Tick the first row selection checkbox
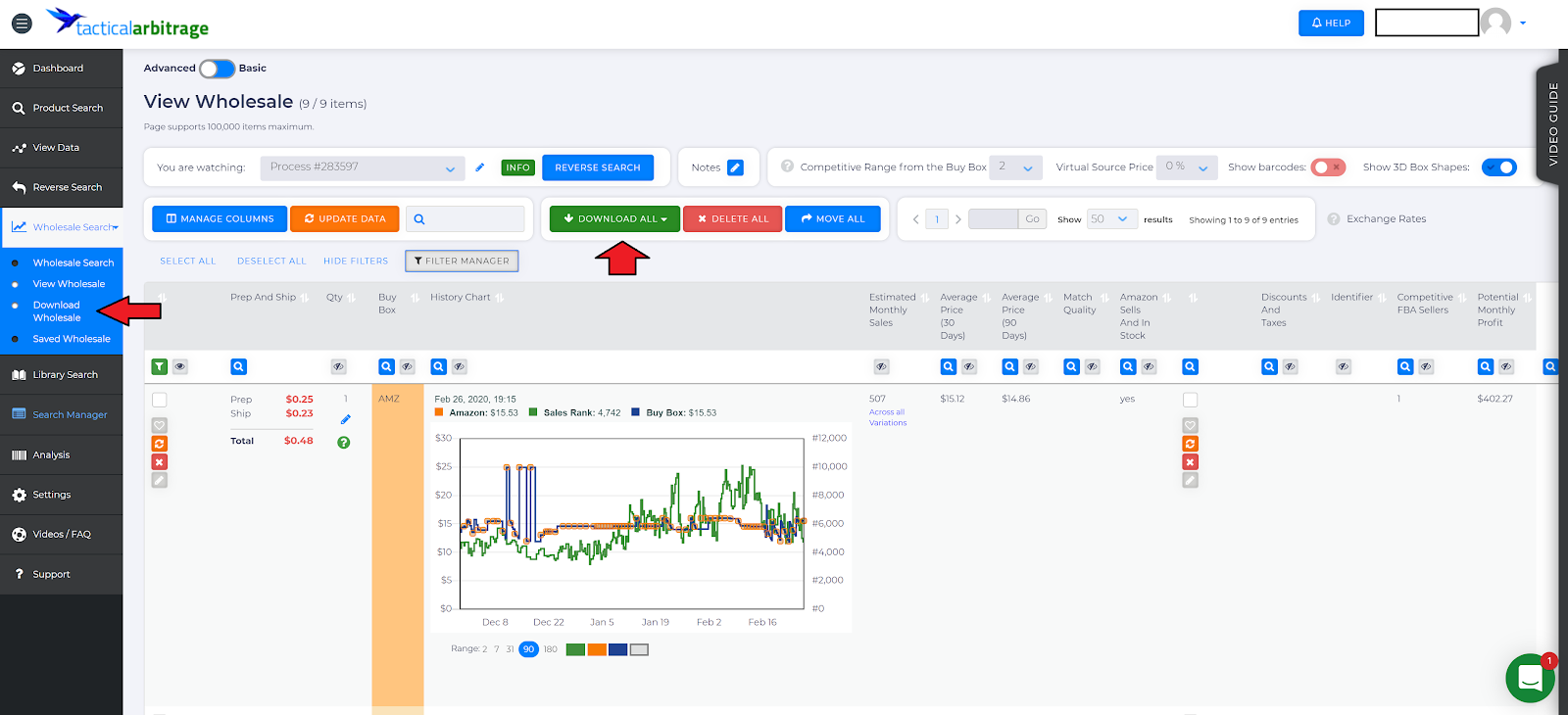 pyautogui.click(x=160, y=400)
